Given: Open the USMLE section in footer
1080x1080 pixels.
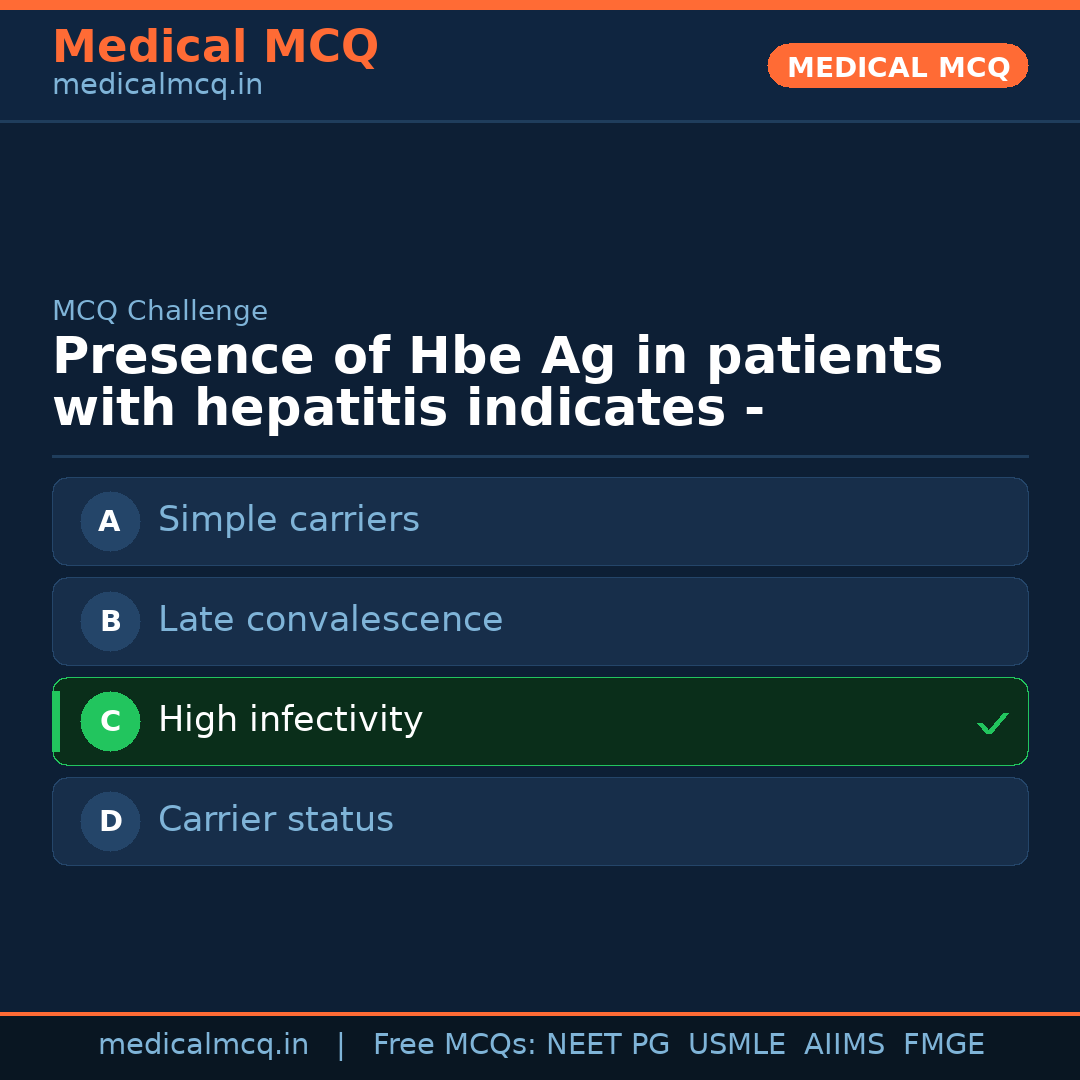Looking at the screenshot, I should click(x=737, y=1043).
